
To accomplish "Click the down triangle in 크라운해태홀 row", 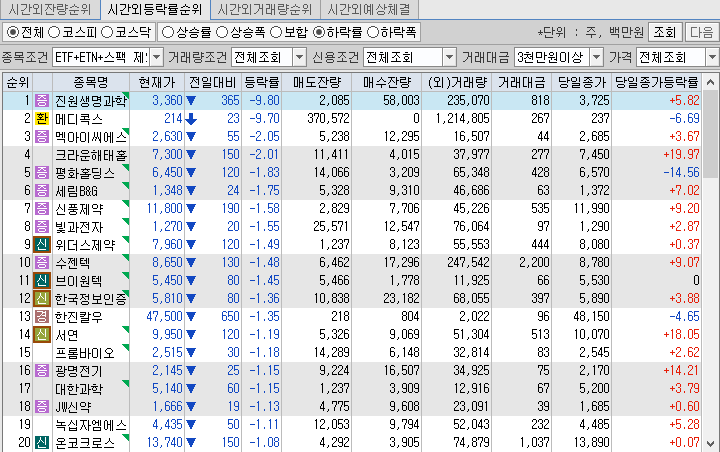I will coord(191,155).
